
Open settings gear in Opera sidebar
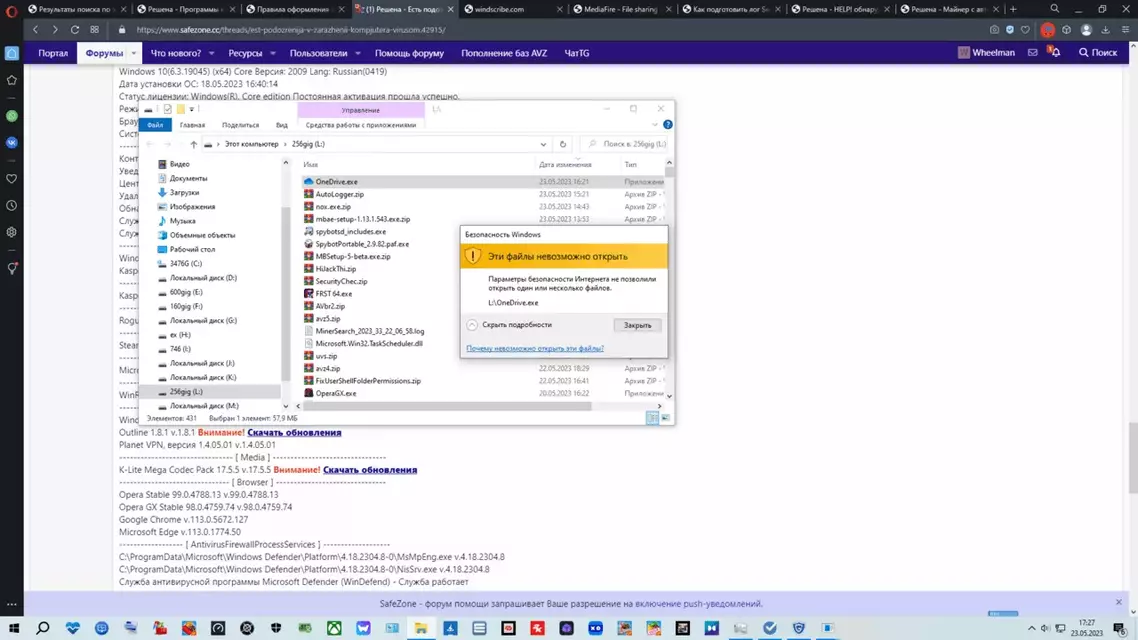click(12, 232)
